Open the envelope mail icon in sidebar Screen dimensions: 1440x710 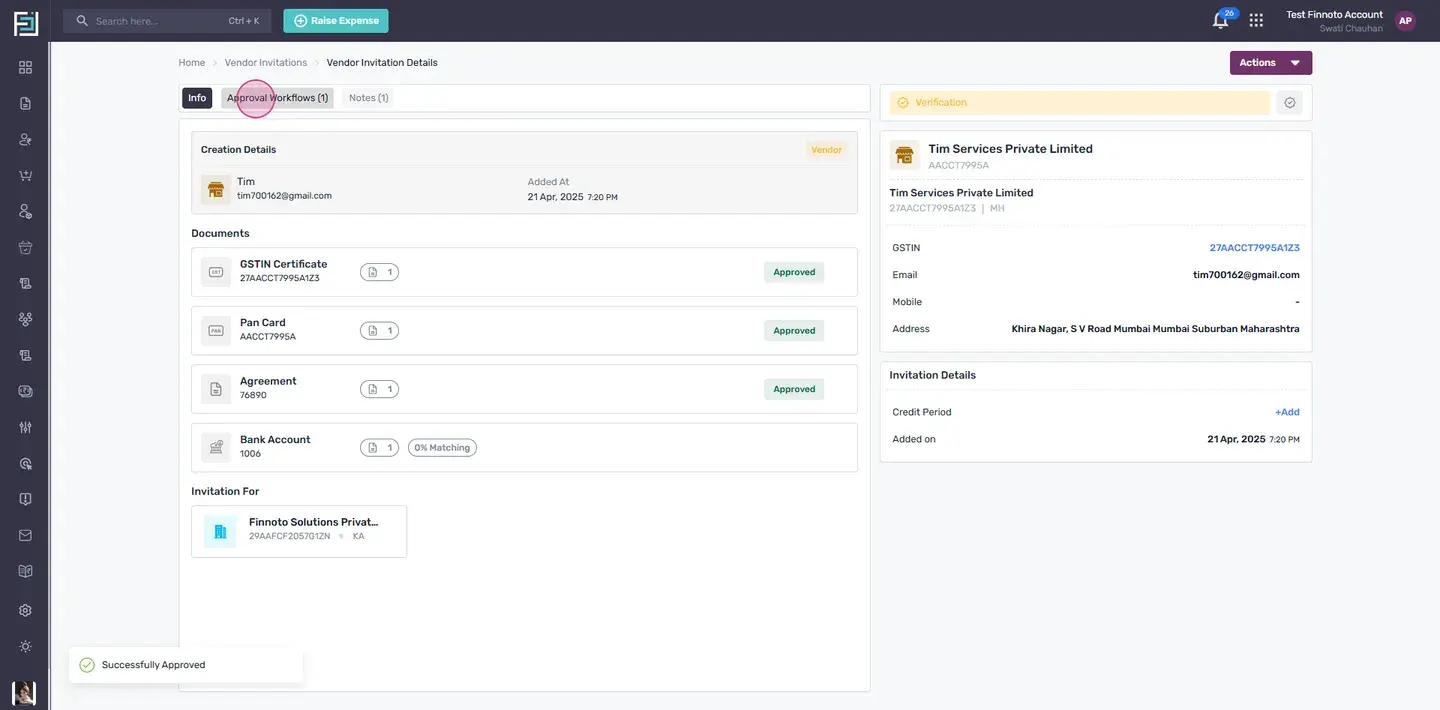coord(26,535)
